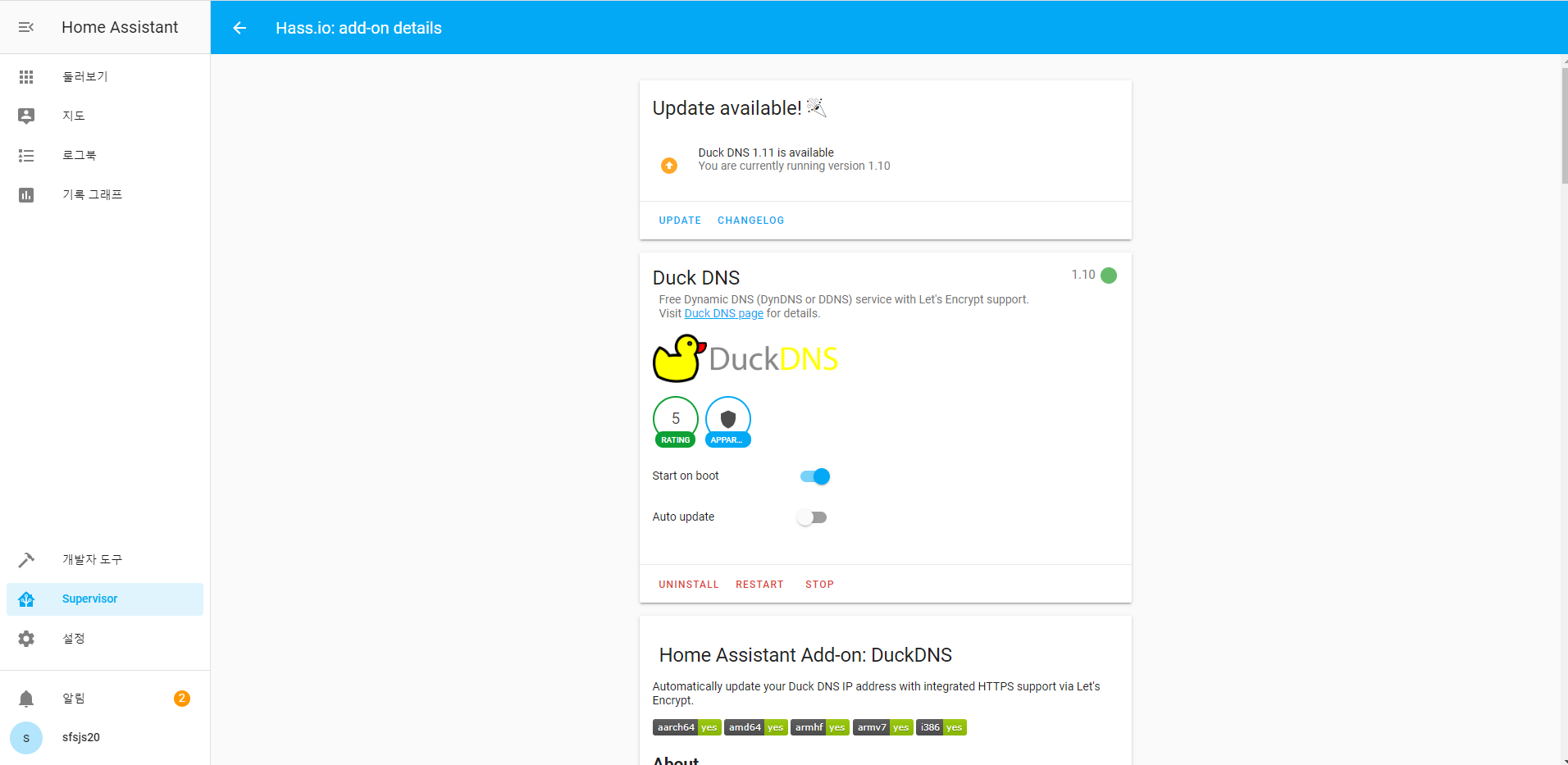Open the 지도 map icon
The image size is (1568, 765).
point(26,116)
